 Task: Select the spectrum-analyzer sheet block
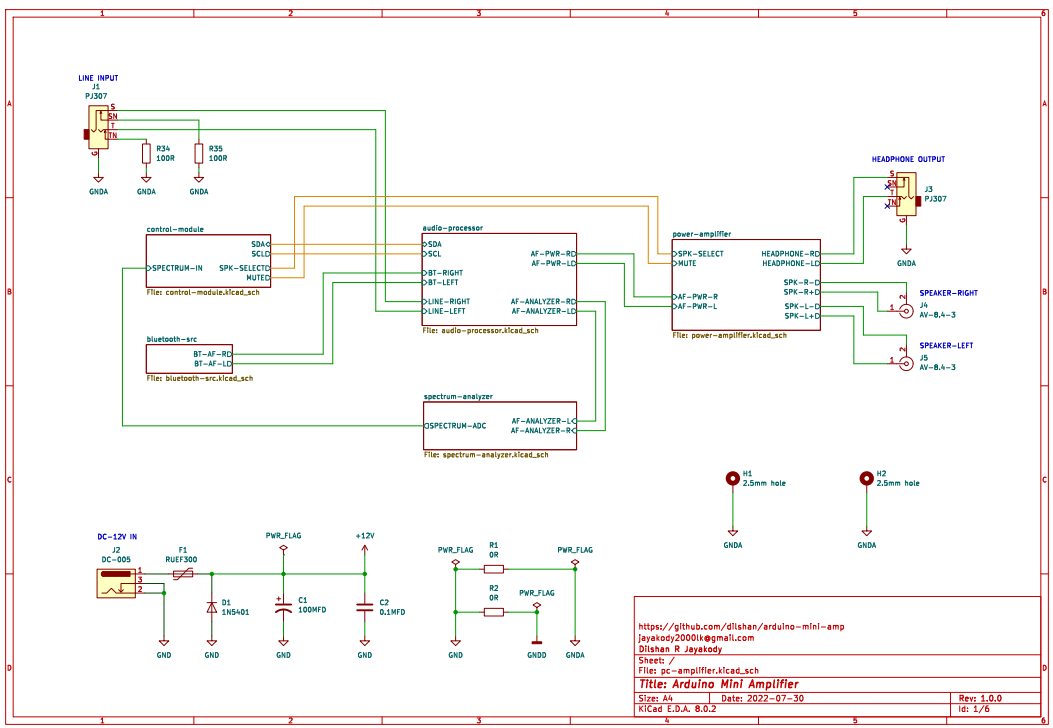tap(499, 426)
